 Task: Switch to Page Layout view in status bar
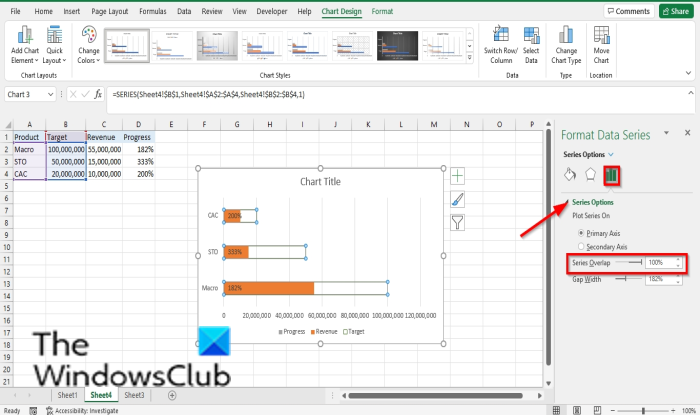(x=577, y=410)
